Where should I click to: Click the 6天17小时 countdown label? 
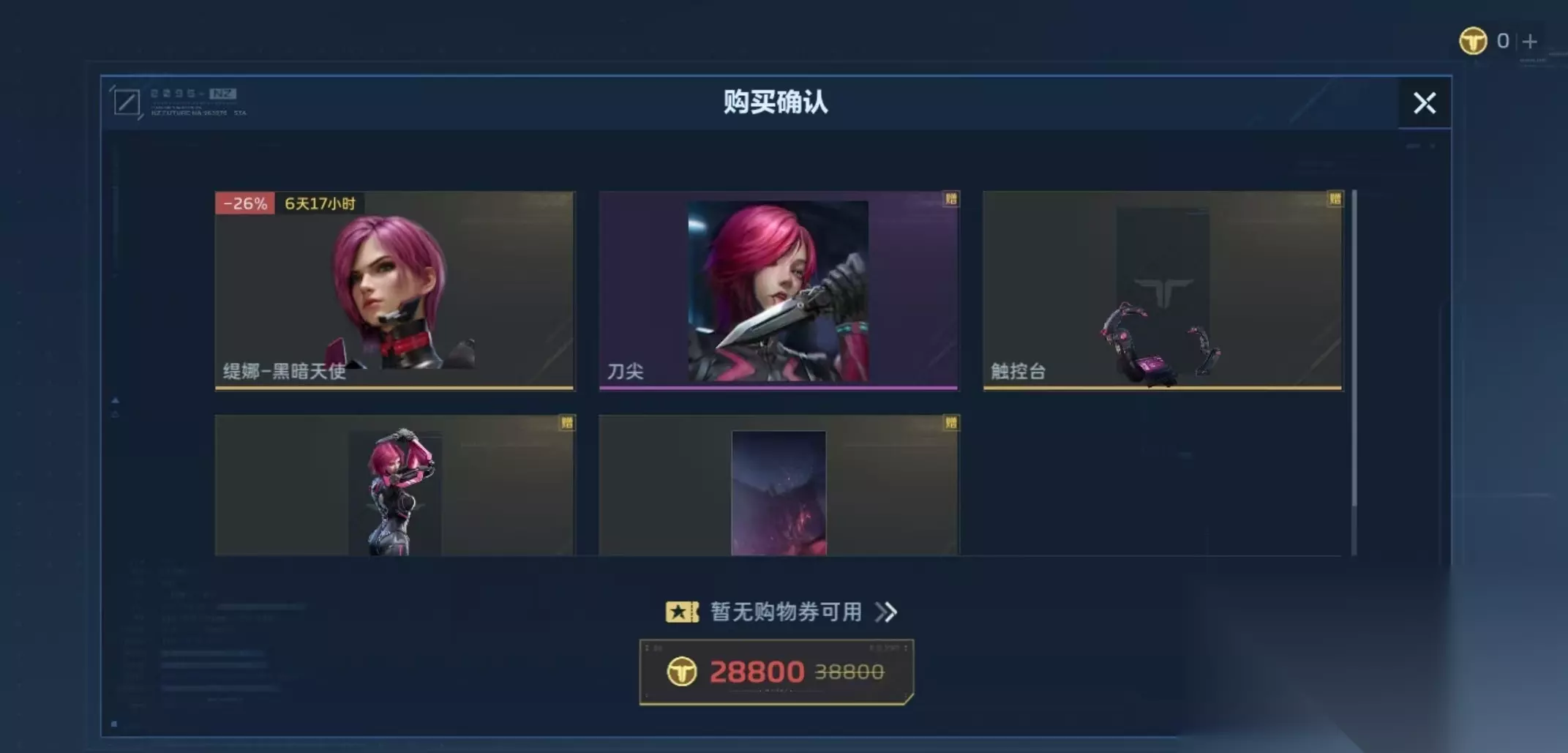point(320,203)
